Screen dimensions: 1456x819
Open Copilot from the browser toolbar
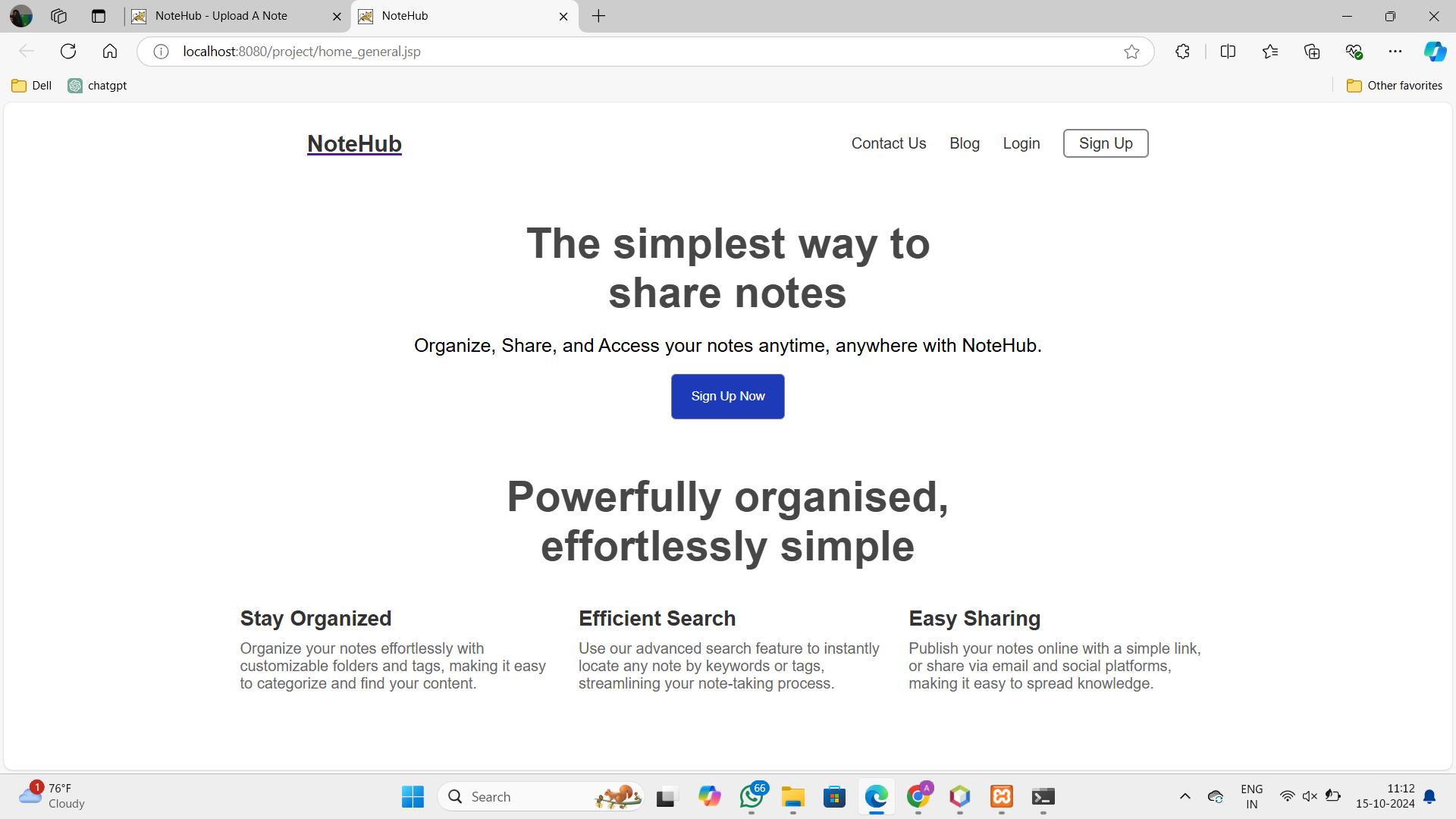coord(1434,51)
